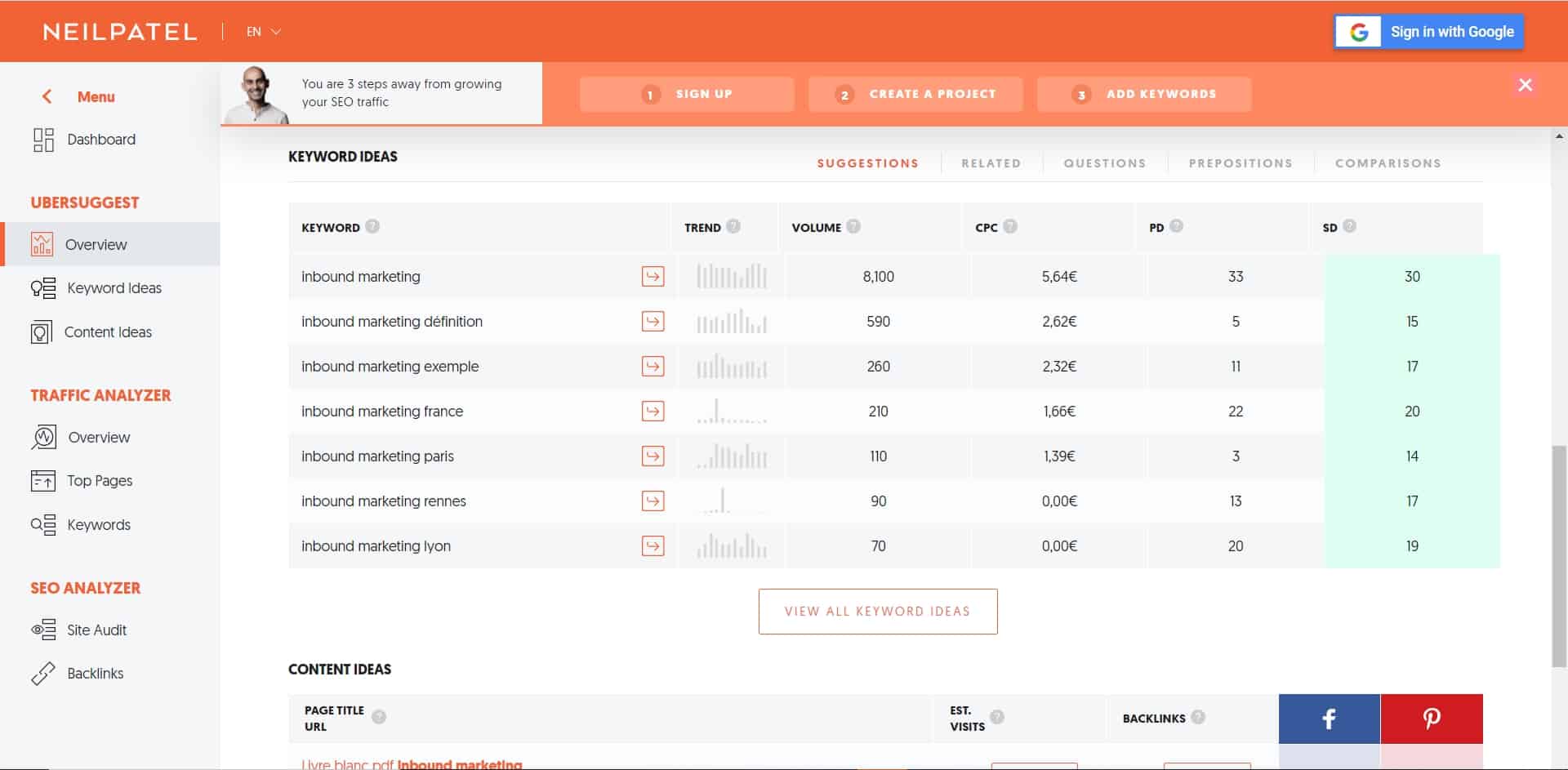Open arrow icon for inbound marketing définition
Viewport: 1568px width, 770px height.
tap(653, 322)
